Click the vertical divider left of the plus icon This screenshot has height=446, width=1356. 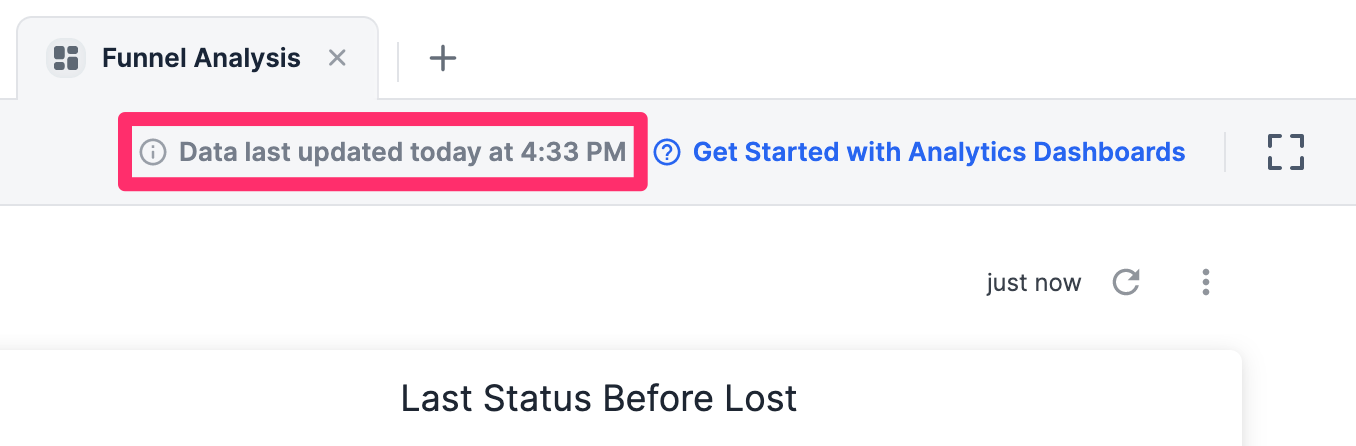pyautogui.click(x=399, y=60)
